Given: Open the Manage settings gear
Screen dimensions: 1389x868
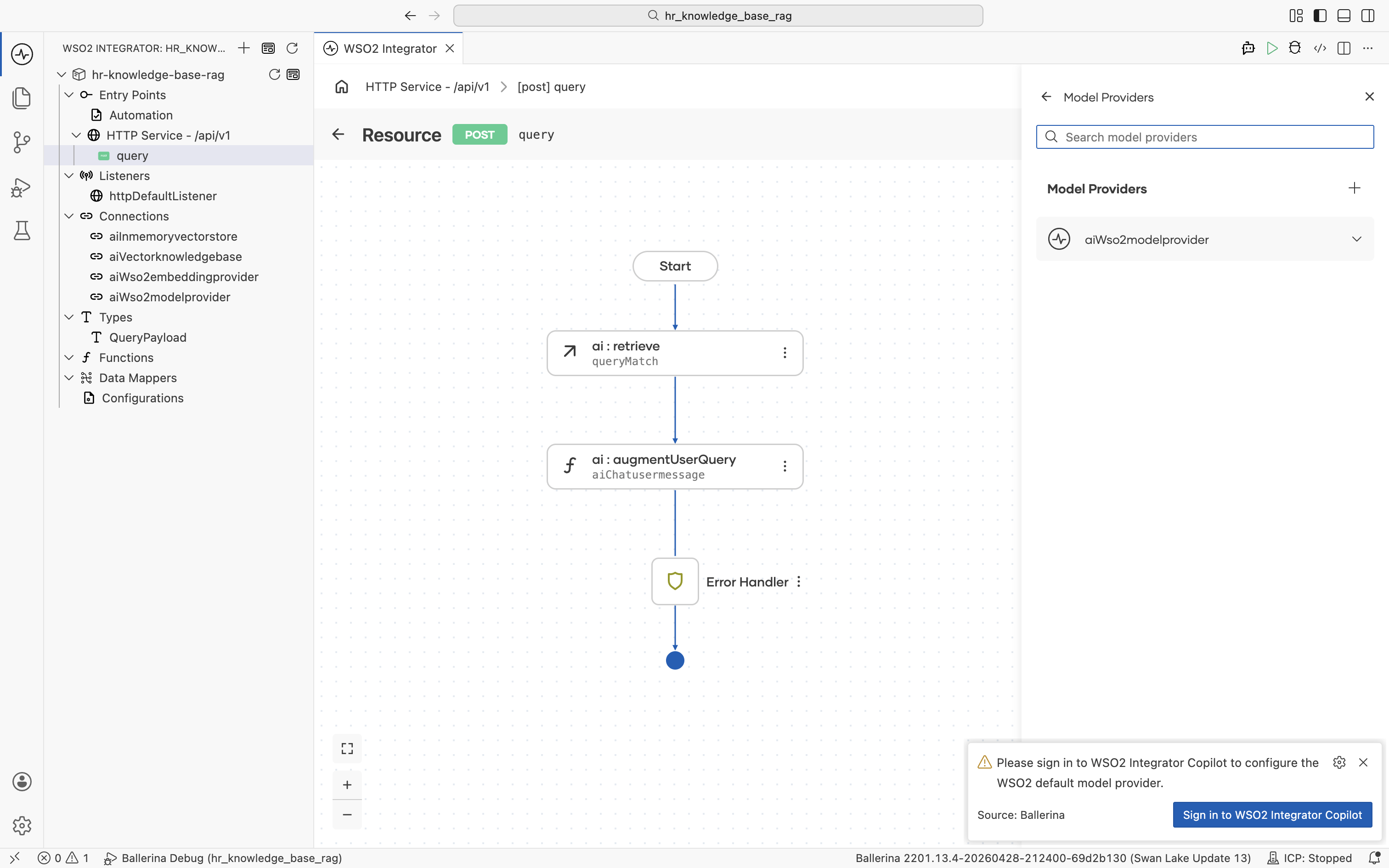Looking at the screenshot, I should [x=22, y=825].
